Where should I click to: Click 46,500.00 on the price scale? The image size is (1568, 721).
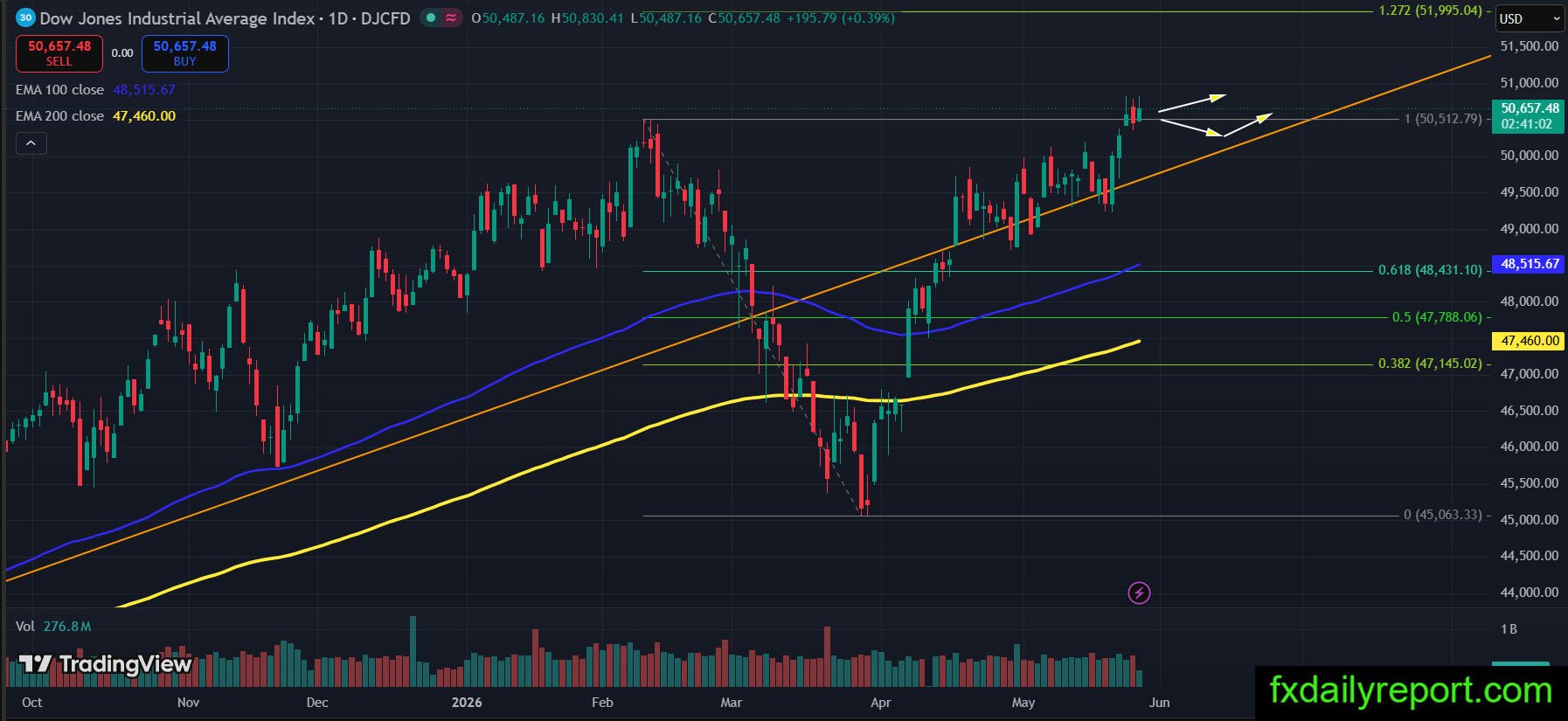(1530, 411)
